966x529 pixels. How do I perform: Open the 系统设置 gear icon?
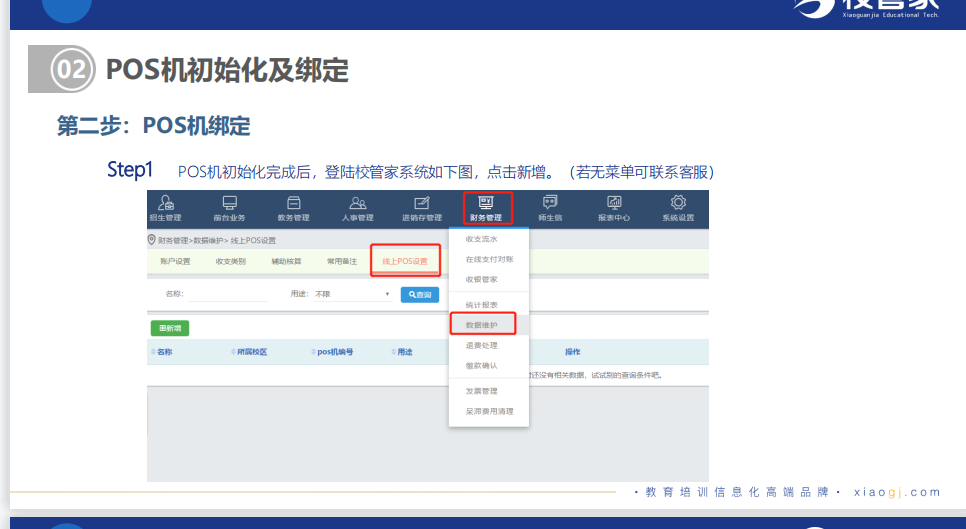(678, 203)
